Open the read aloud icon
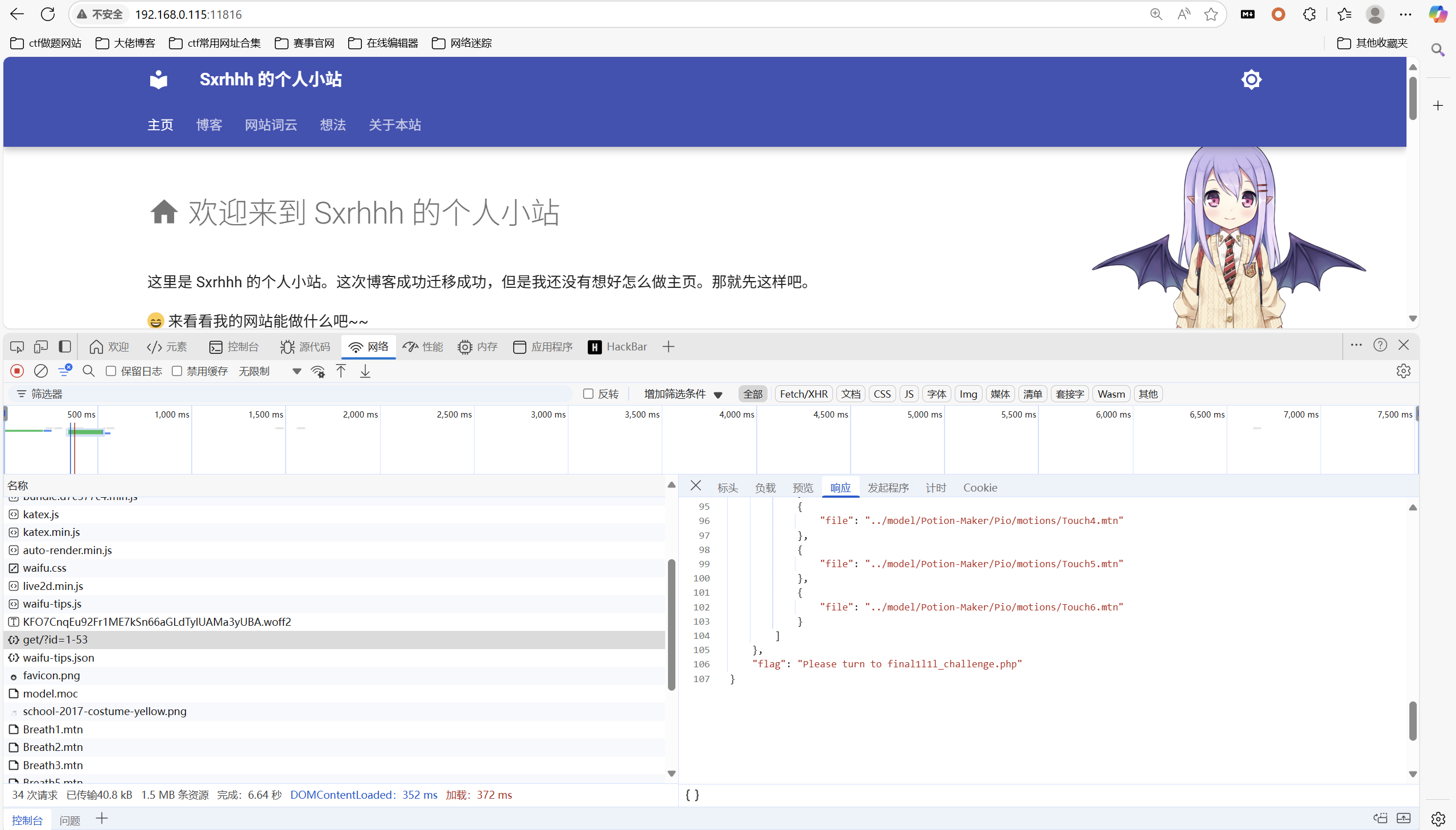Screen dimensions: 1456x830 (1184, 14)
